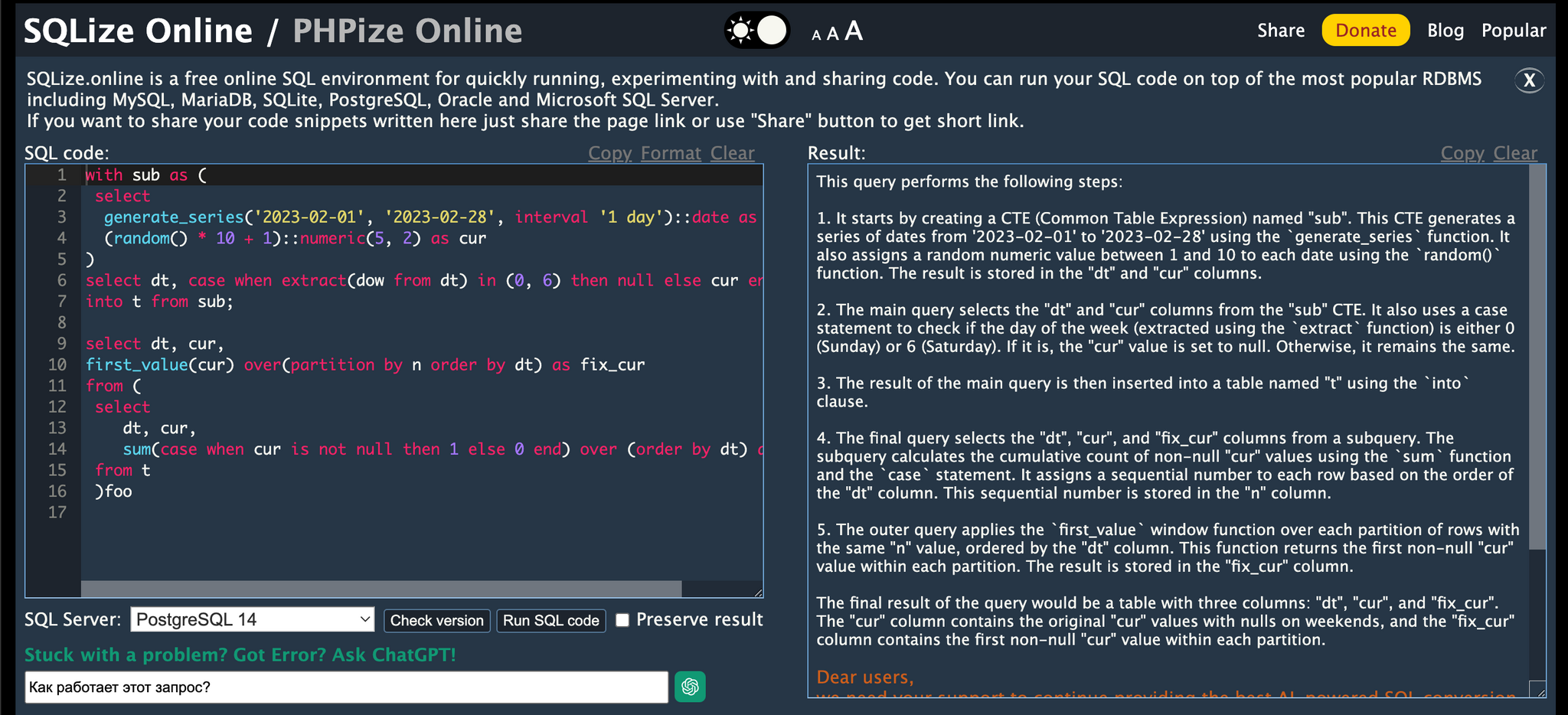Open the Share menu item
The height and width of the screenshot is (715, 1568).
tap(1280, 31)
